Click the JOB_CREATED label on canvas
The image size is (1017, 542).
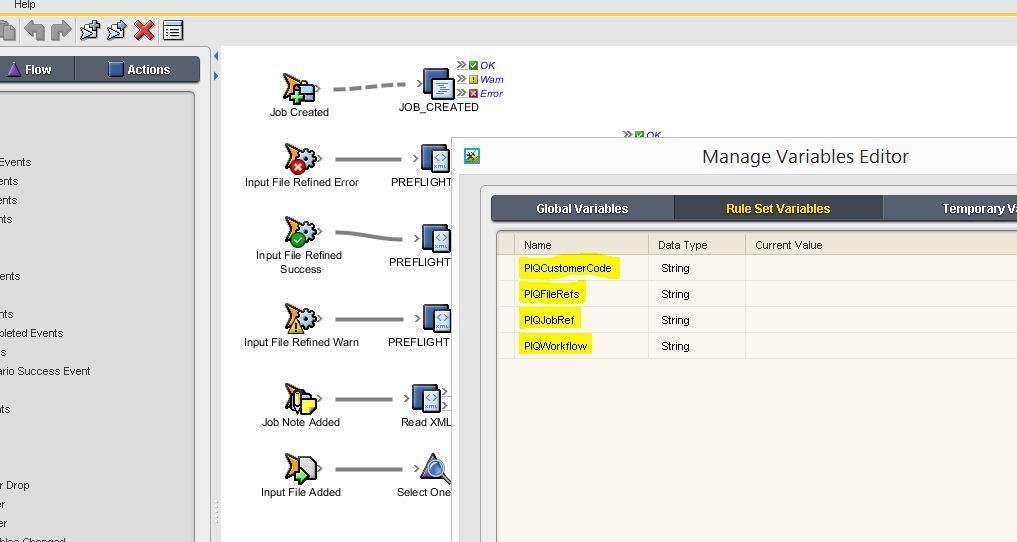coord(438,107)
